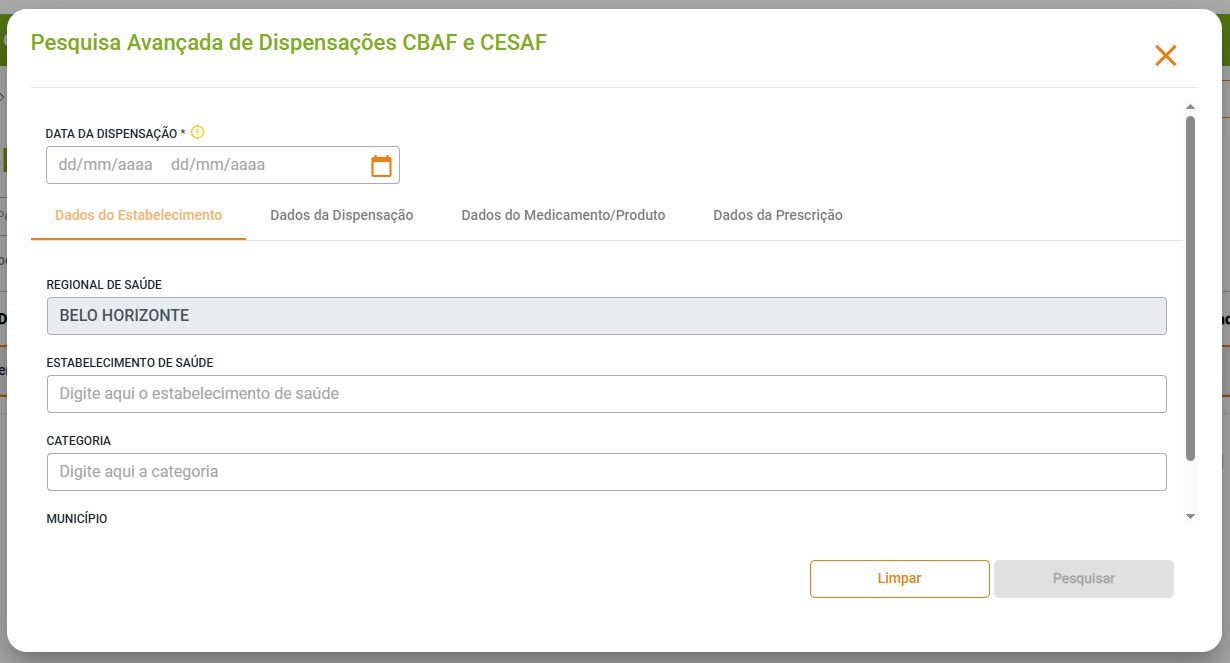Click the Município field label
Screen dimensions: 1230x663
click(77, 519)
